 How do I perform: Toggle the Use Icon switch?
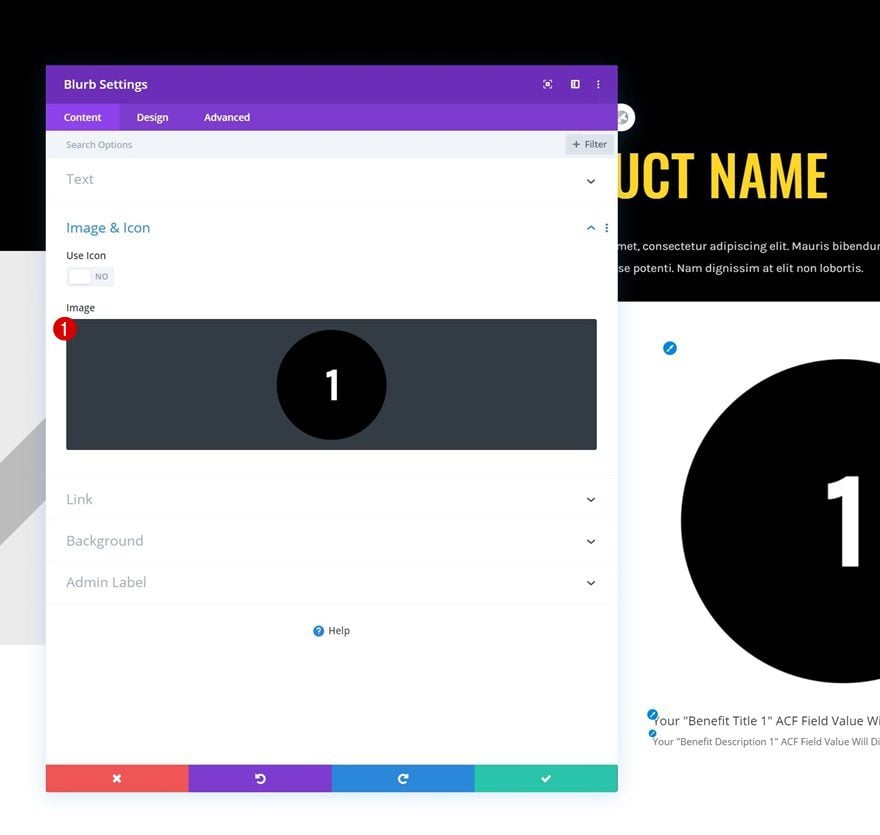coord(90,277)
